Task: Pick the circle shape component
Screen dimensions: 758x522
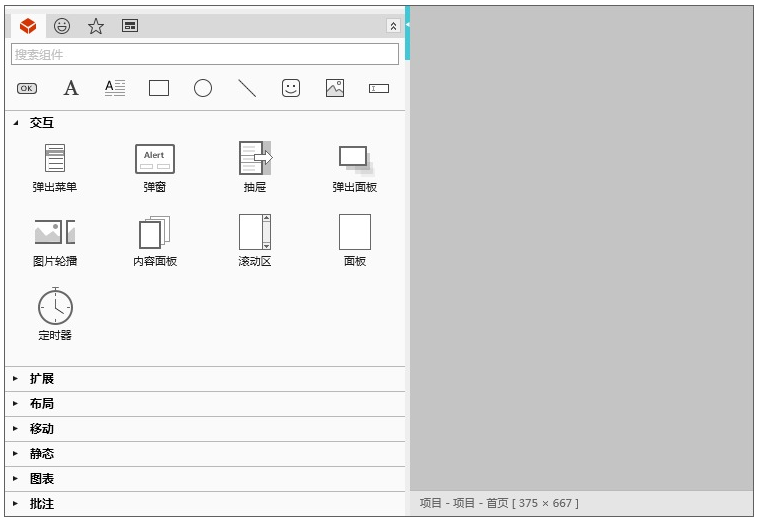Action: [x=203, y=88]
